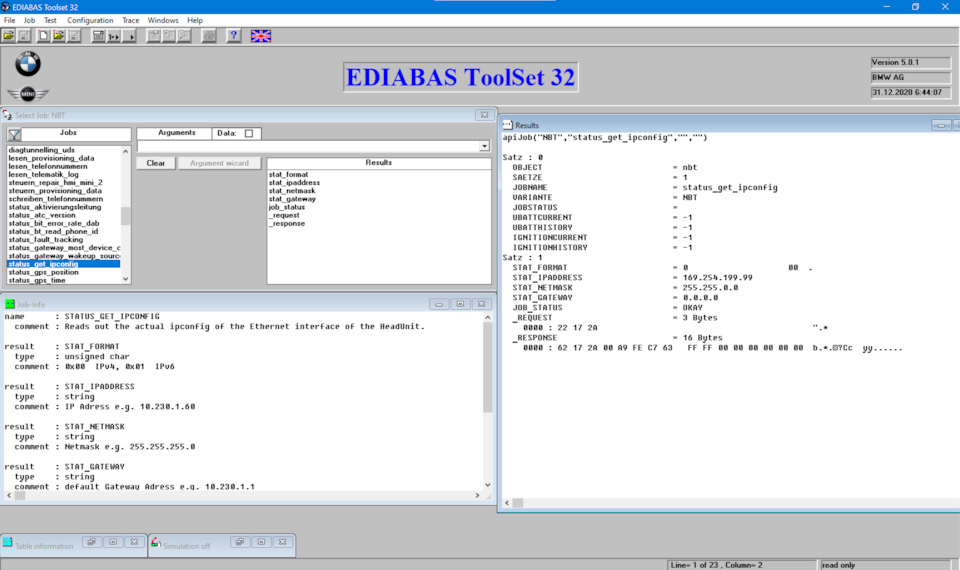
Task: Open the File menu
Action: point(10,20)
